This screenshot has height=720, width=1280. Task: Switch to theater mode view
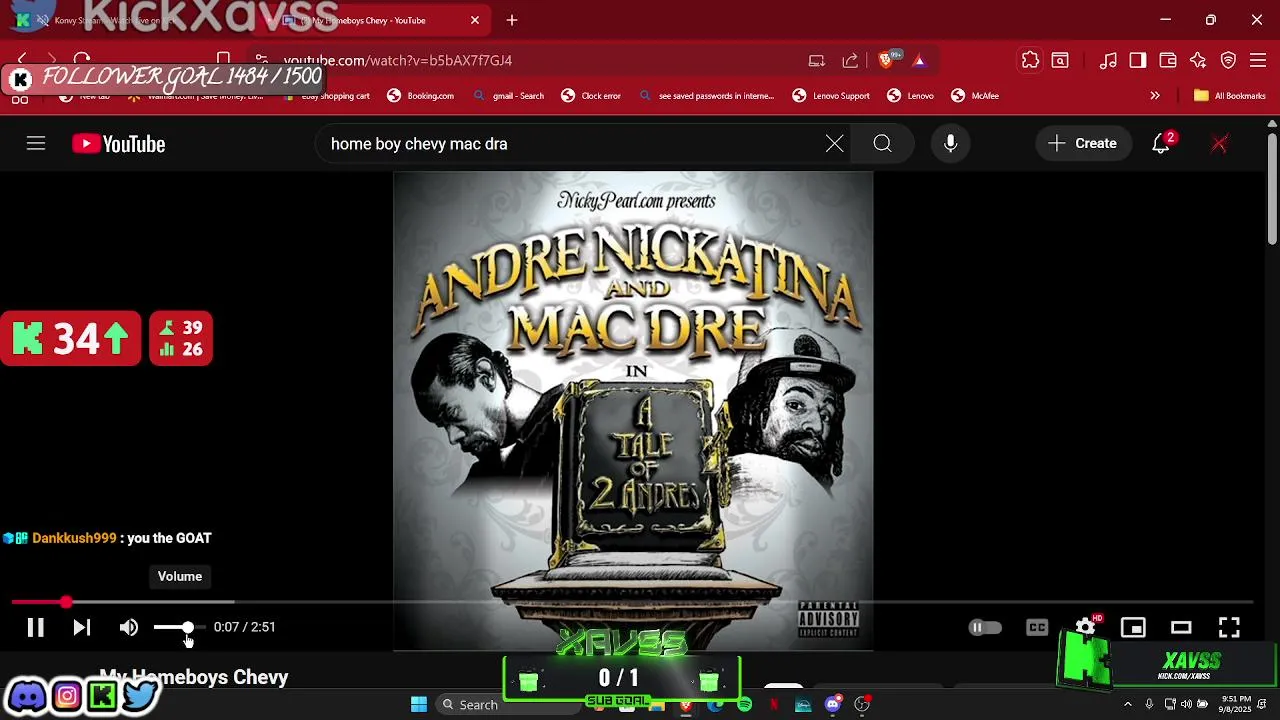tap(1181, 627)
